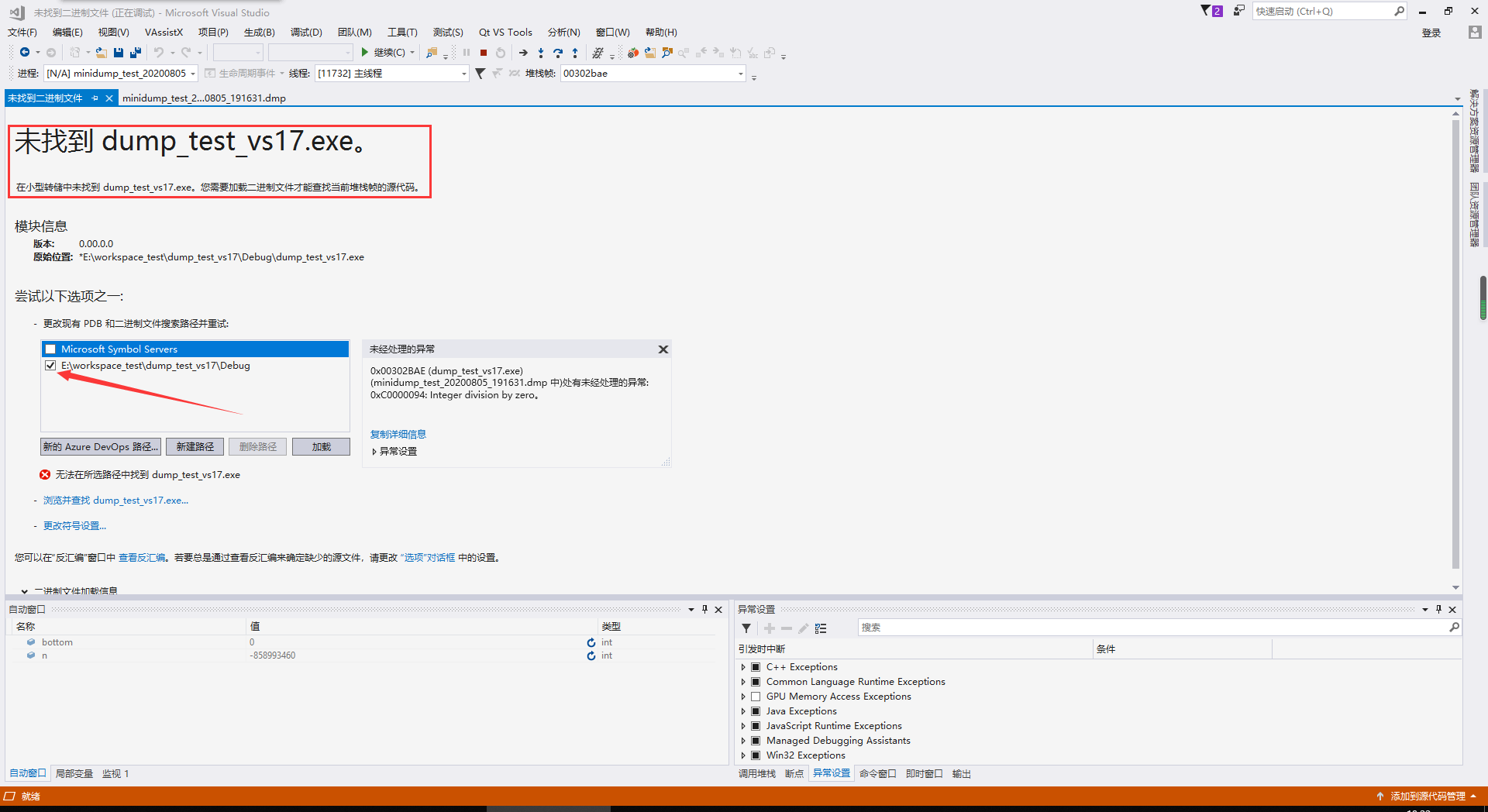Close the unhandled exception popup

[663, 349]
